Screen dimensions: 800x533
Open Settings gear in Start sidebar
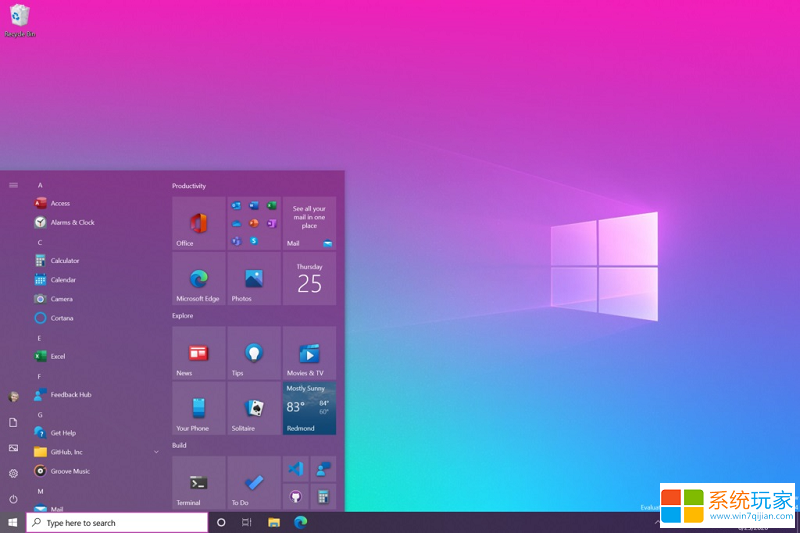coord(13,473)
